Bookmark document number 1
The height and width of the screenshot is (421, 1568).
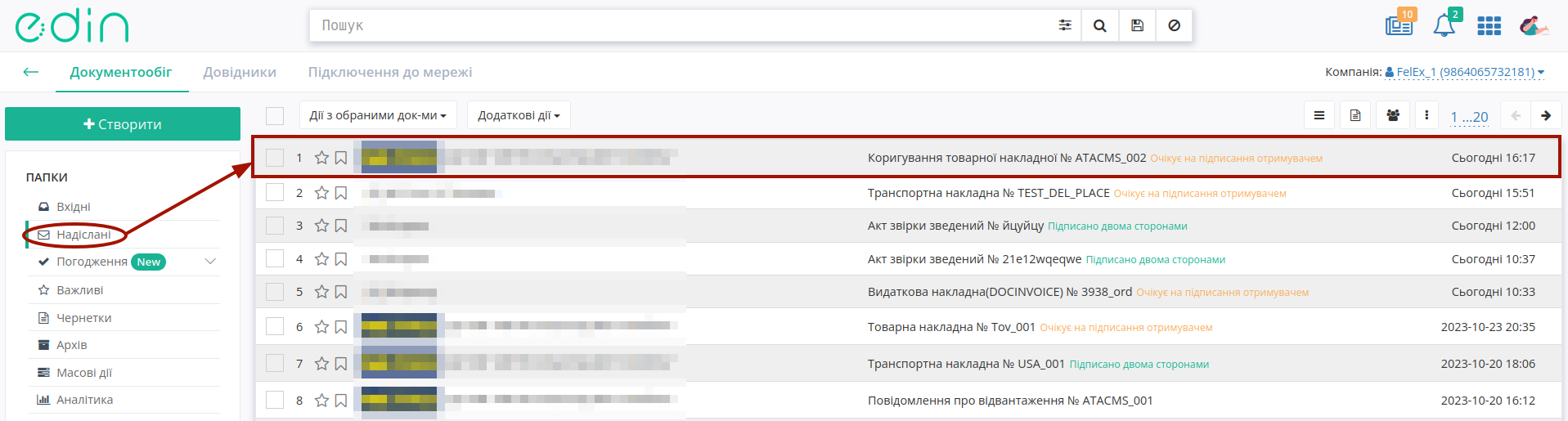pos(341,158)
